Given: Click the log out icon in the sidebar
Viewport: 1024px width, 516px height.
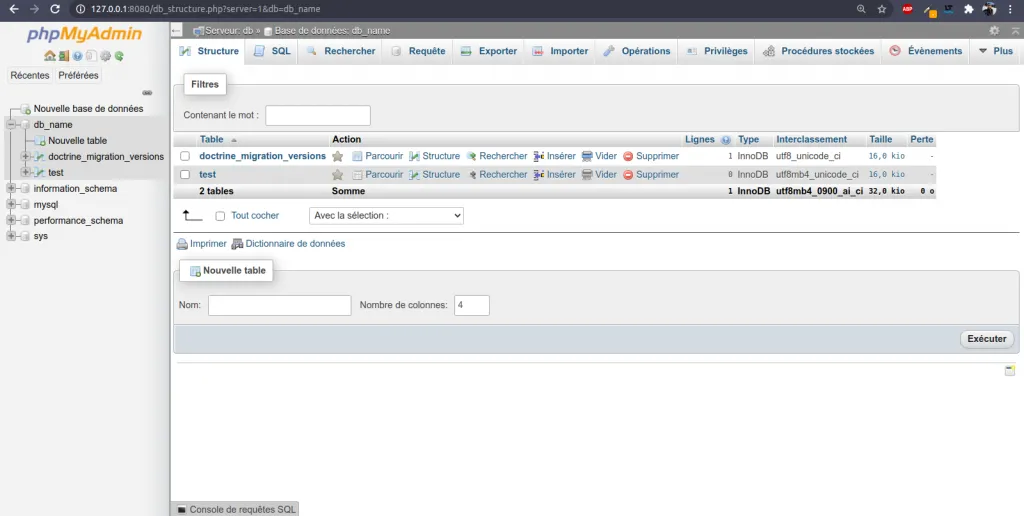Looking at the screenshot, I should pos(63,56).
